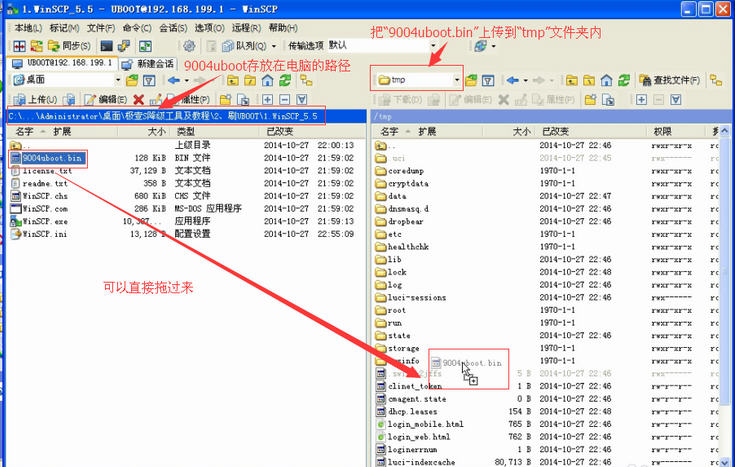
Task: Launch PuTTY from the toolbar icon
Action: tap(124, 46)
